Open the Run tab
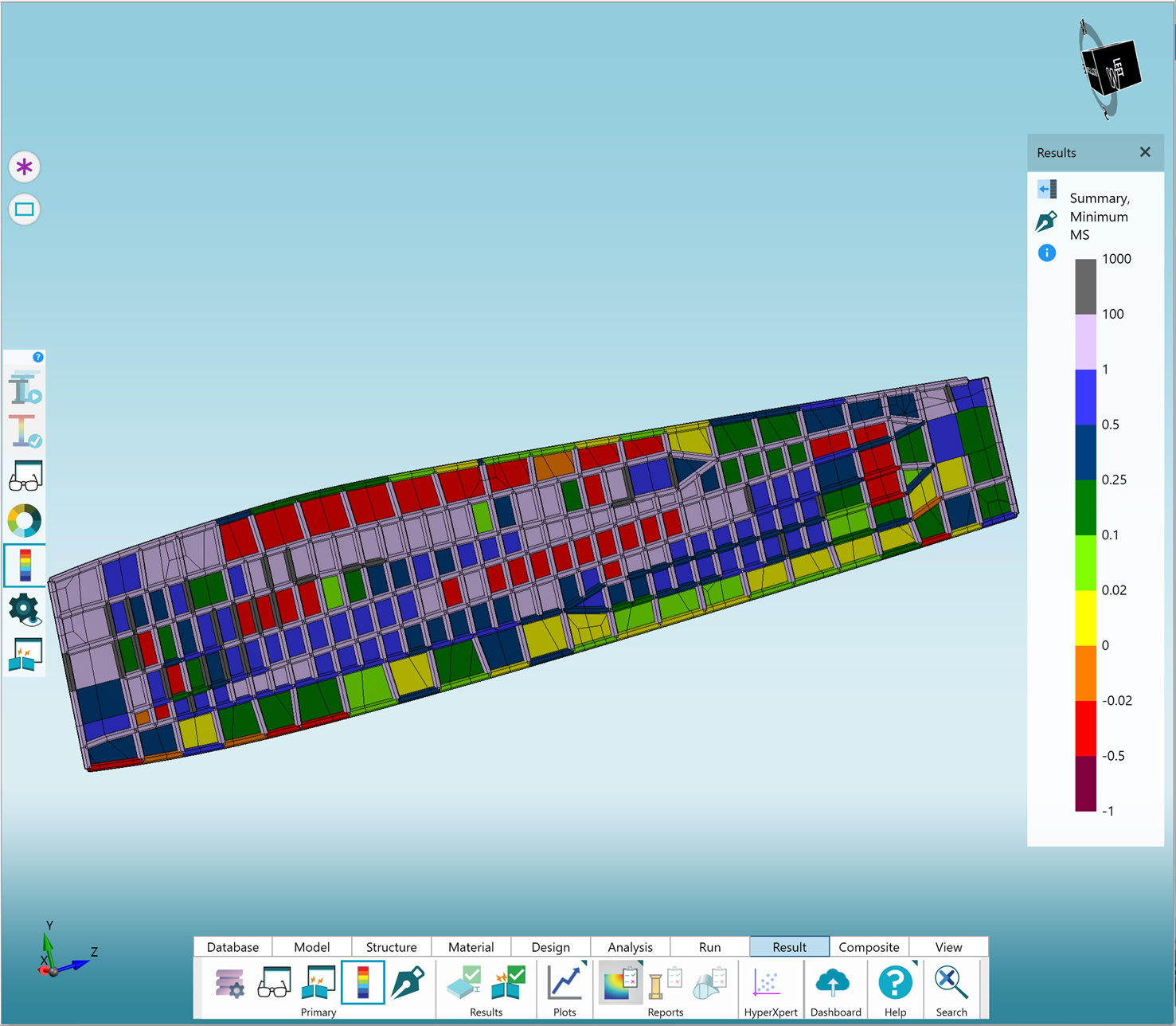The width and height of the screenshot is (1176, 1026). click(x=710, y=946)
